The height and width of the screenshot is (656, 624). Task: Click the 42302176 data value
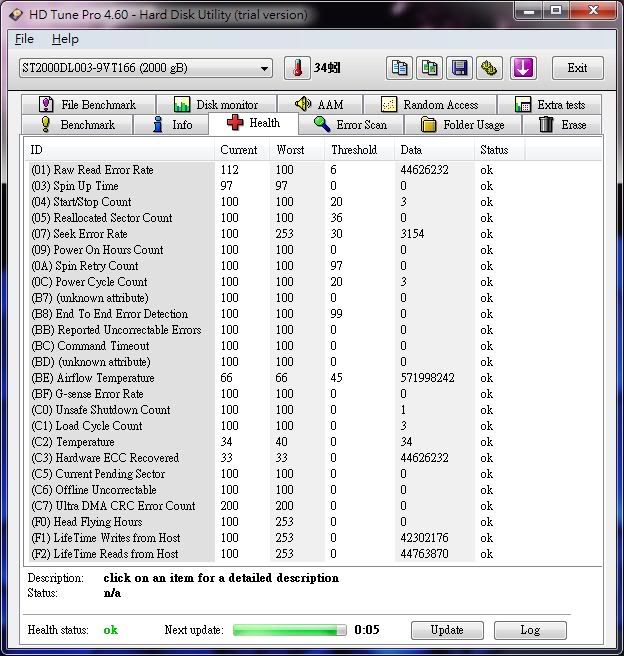click(424, 538)
